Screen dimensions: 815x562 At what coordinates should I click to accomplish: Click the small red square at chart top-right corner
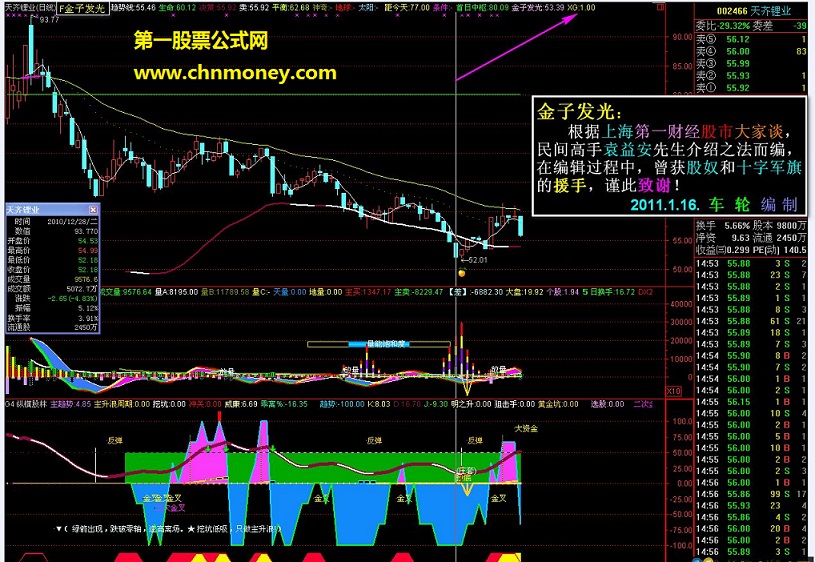(x=661, y=8)
